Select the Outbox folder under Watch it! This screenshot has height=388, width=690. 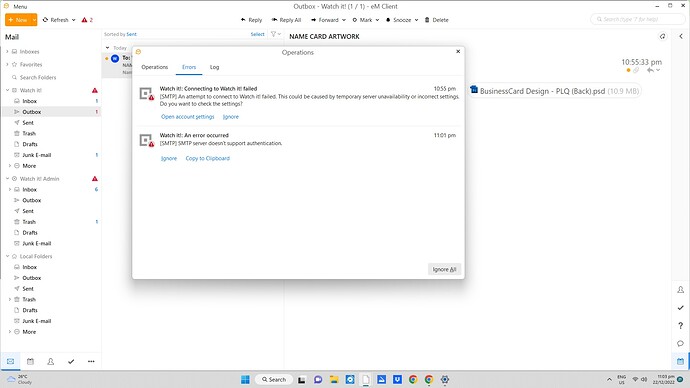click(51, 112)
